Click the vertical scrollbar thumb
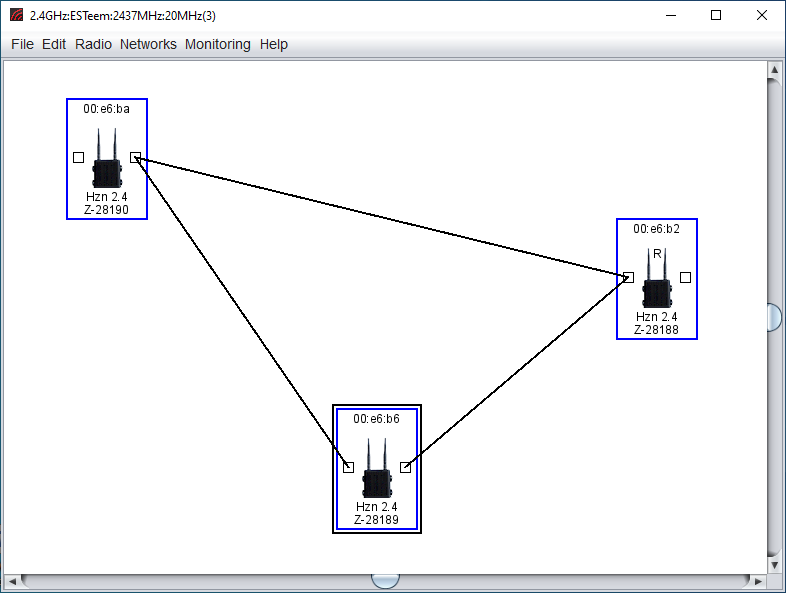The image size is (786, 593). pos(774,317)
